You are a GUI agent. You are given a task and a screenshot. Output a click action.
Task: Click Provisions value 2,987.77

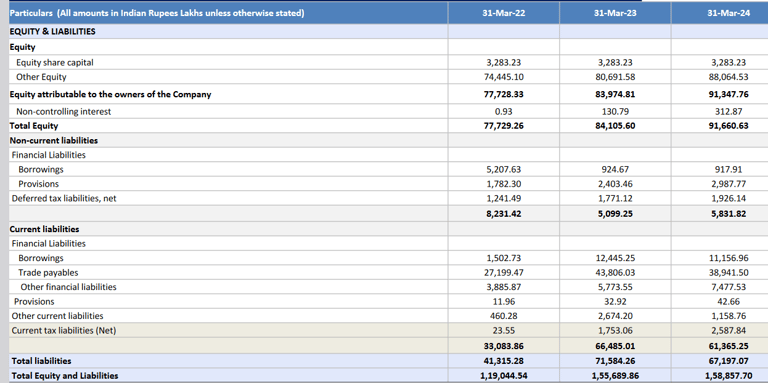[x=728, y=184]
